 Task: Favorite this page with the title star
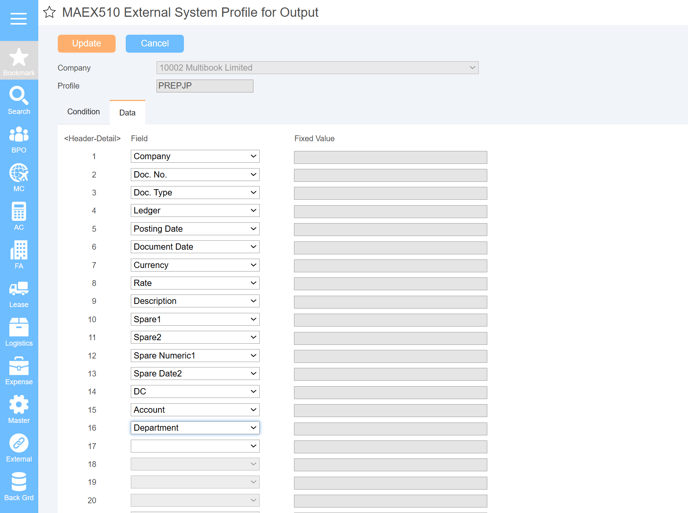pos(49,12)
